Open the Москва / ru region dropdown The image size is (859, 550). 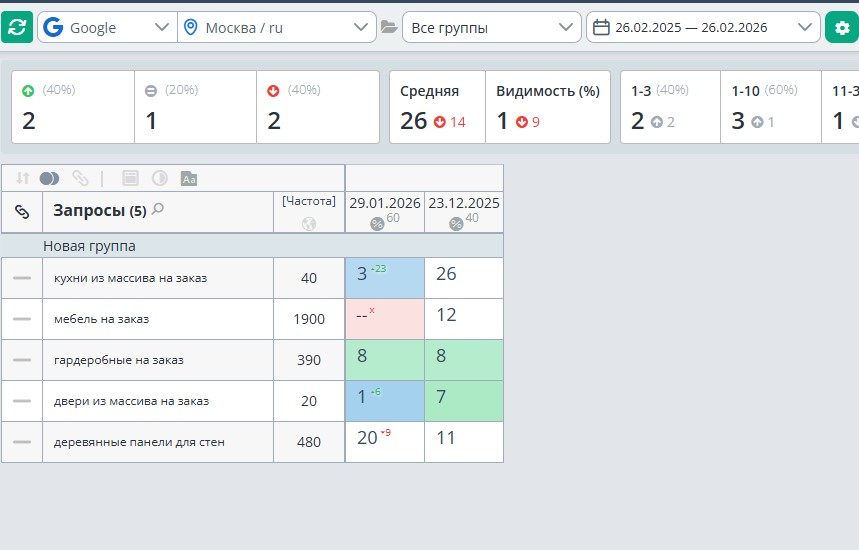tap(277, 27)
